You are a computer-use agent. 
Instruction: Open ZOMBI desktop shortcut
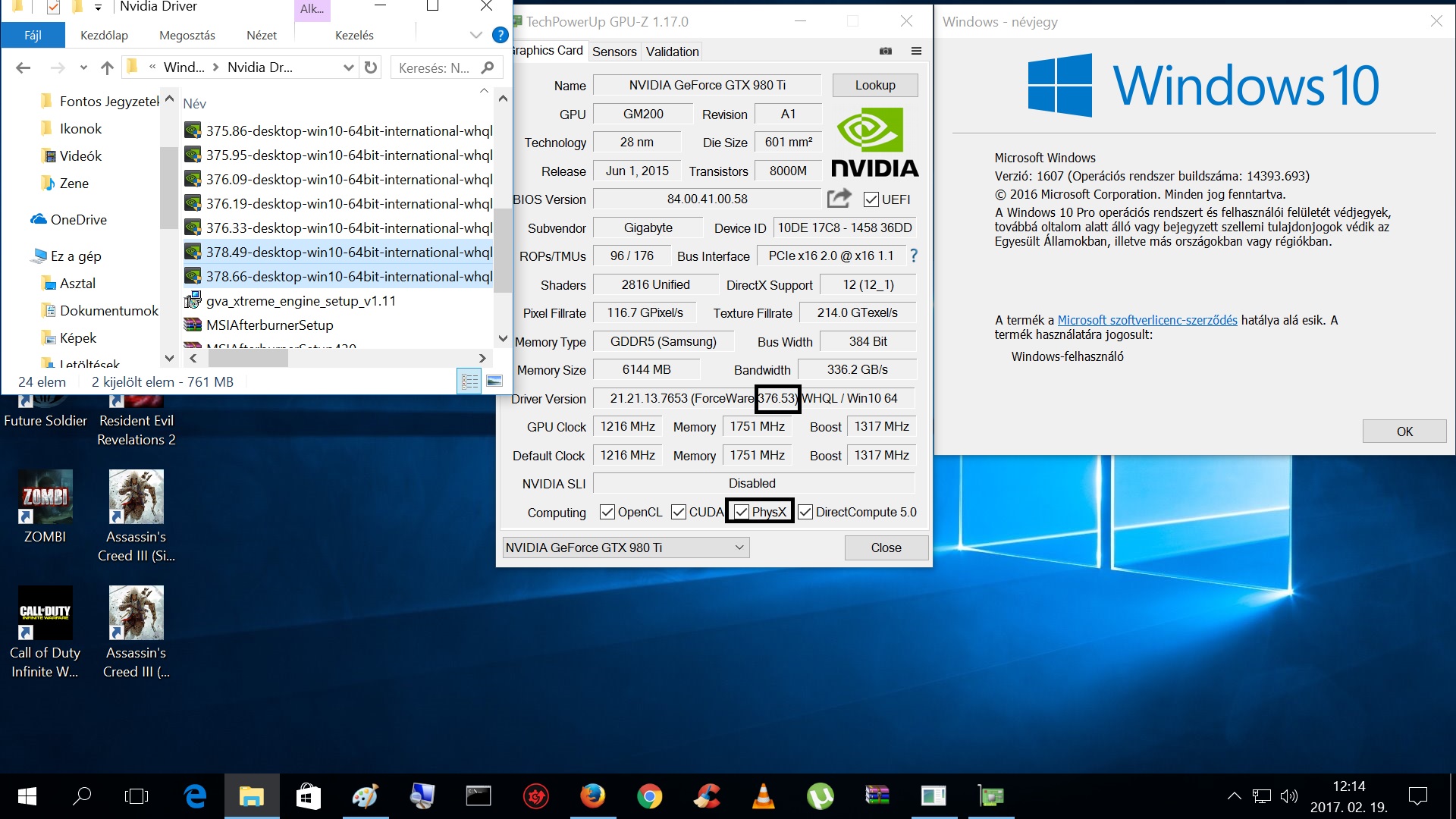pyautogui.click(x=45, y=507)
